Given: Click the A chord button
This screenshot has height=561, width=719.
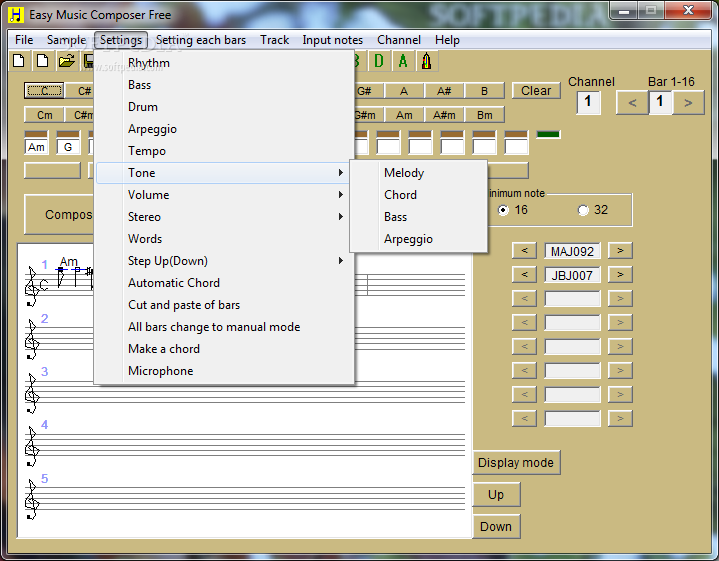Looking at the screenshot, I should tap(404, 91).
